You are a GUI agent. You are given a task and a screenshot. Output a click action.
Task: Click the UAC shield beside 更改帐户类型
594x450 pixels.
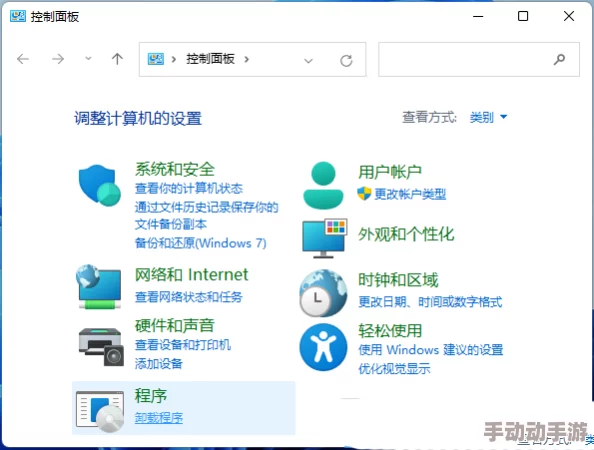[x=364, y=194]
